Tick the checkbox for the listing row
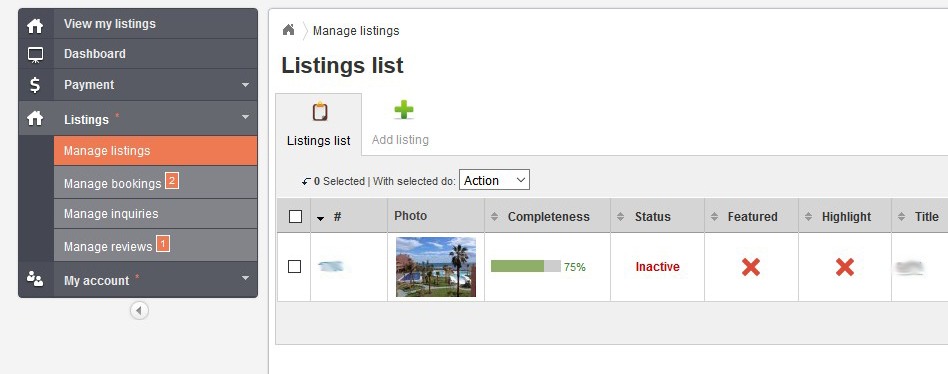 point(294,266)
